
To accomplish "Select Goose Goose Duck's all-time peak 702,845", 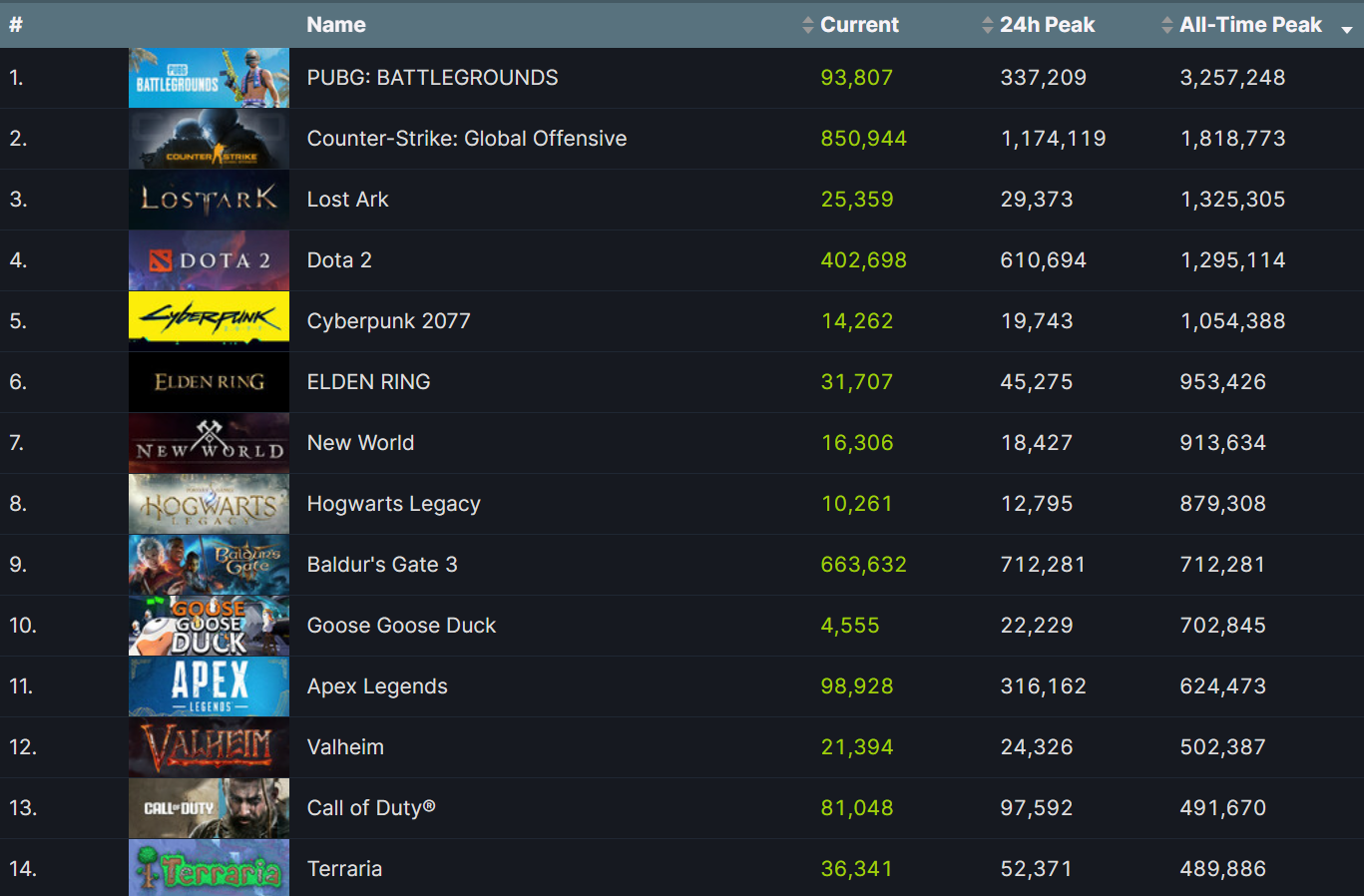I will 1222,626.
